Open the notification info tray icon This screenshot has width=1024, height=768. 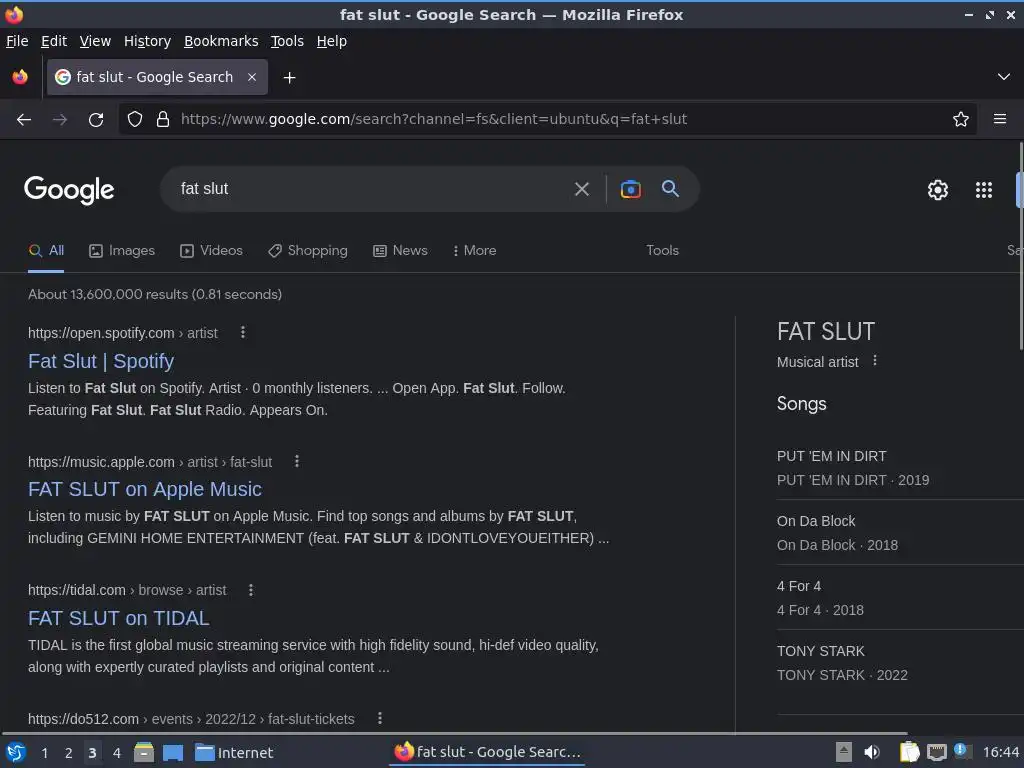coord(962,751)
